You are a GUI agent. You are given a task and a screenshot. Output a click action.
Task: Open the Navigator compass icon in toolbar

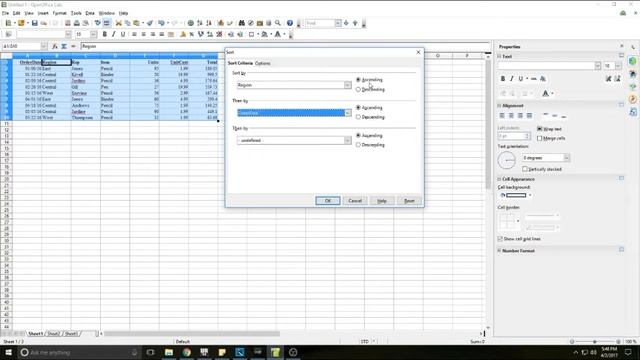pyautogui.click(x=251, y=23)
